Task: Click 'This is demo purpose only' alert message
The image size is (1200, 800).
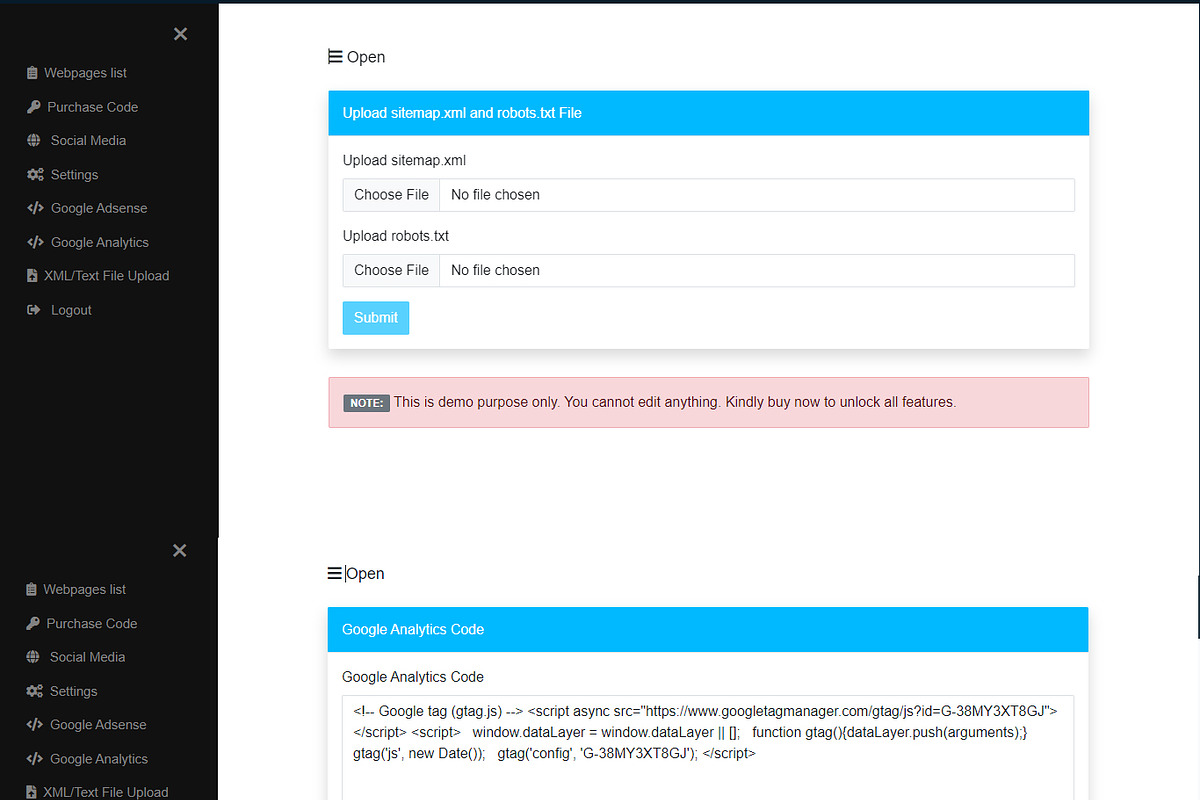Action: point(675,402)
